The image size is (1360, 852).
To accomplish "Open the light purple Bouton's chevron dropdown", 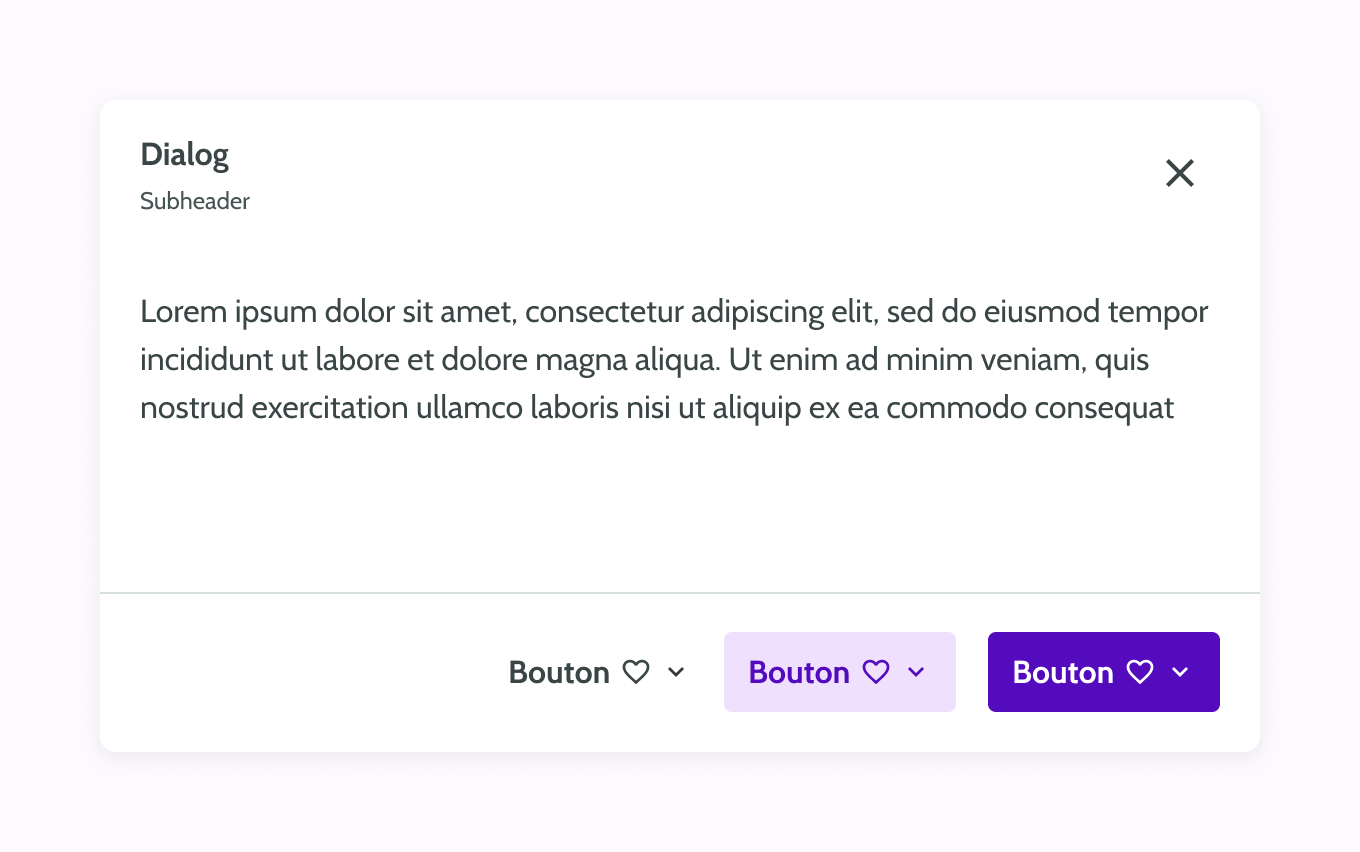I will [x=916, y=672].
